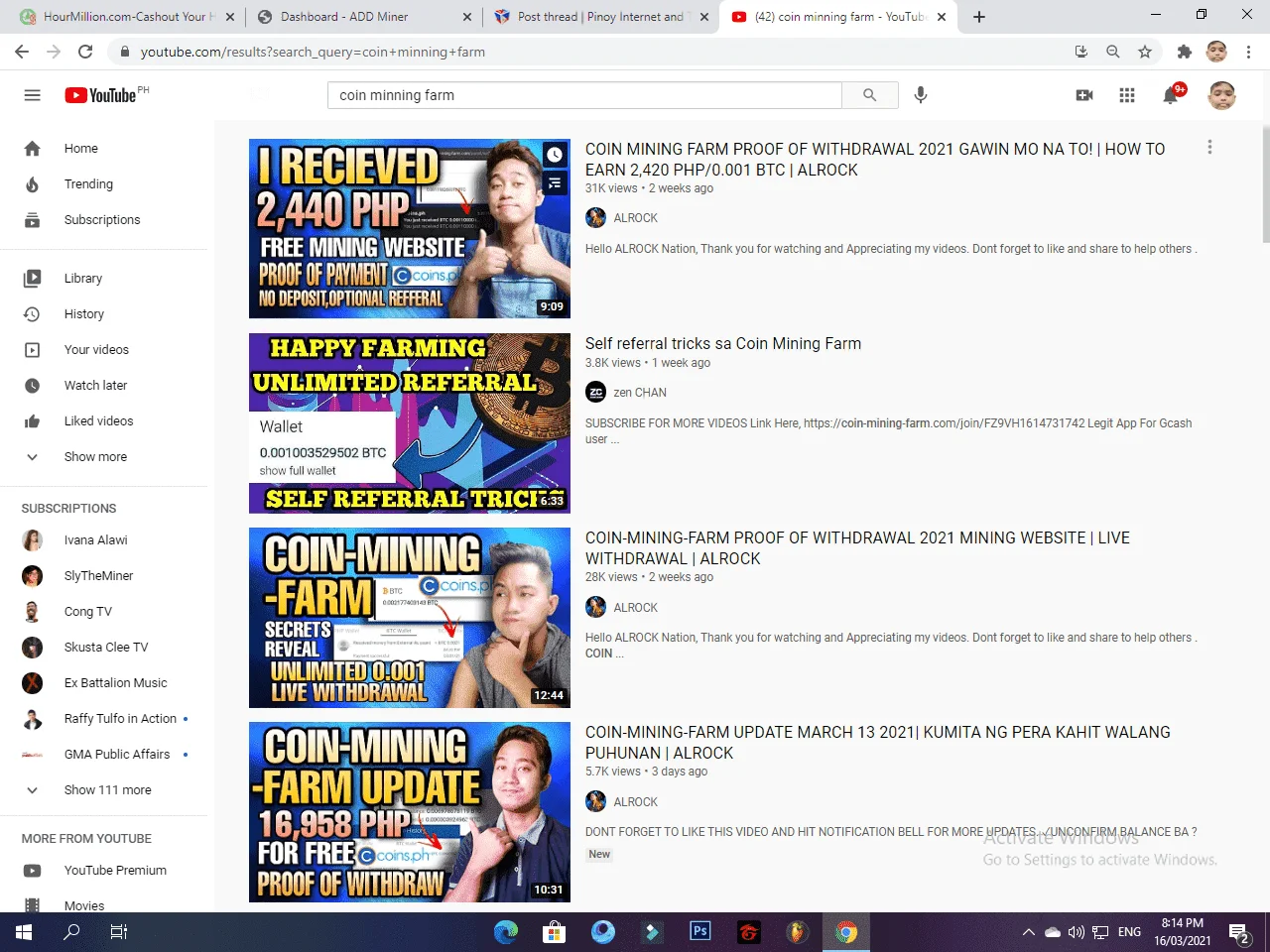Image resolution: width=1270 pixels, height=952 pixels.
Task: Play the HAPPY FARMING UNLIMITED REFERRAL thumbnail
Action: point(410,423)
